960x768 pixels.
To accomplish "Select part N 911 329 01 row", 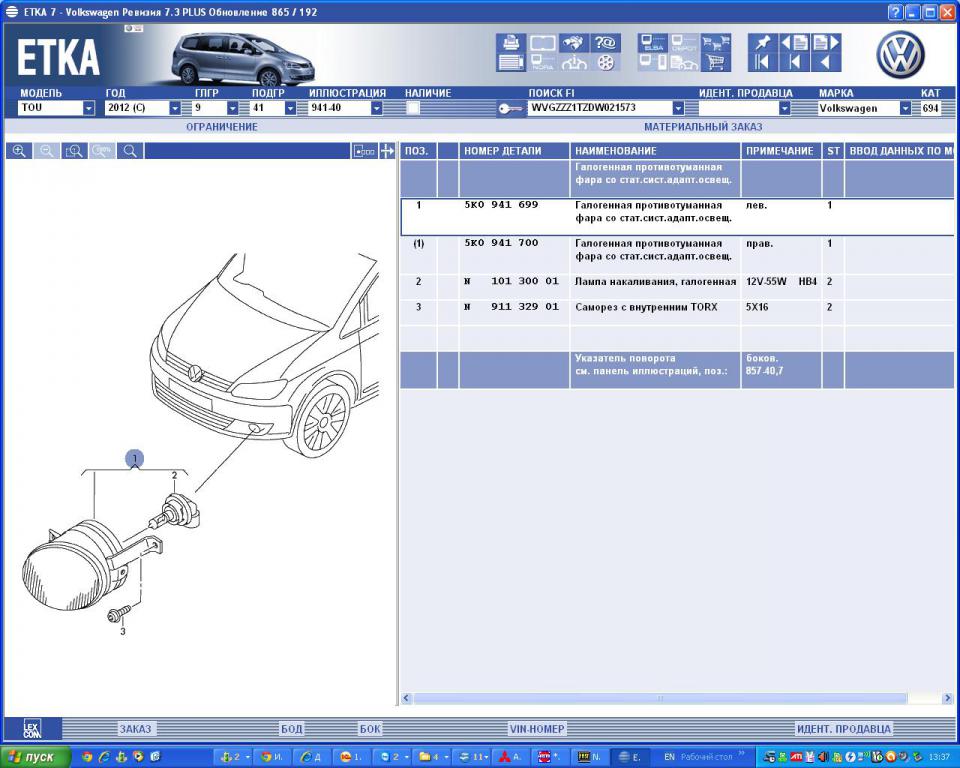I will pyautogui.click(x=677, y=312).
